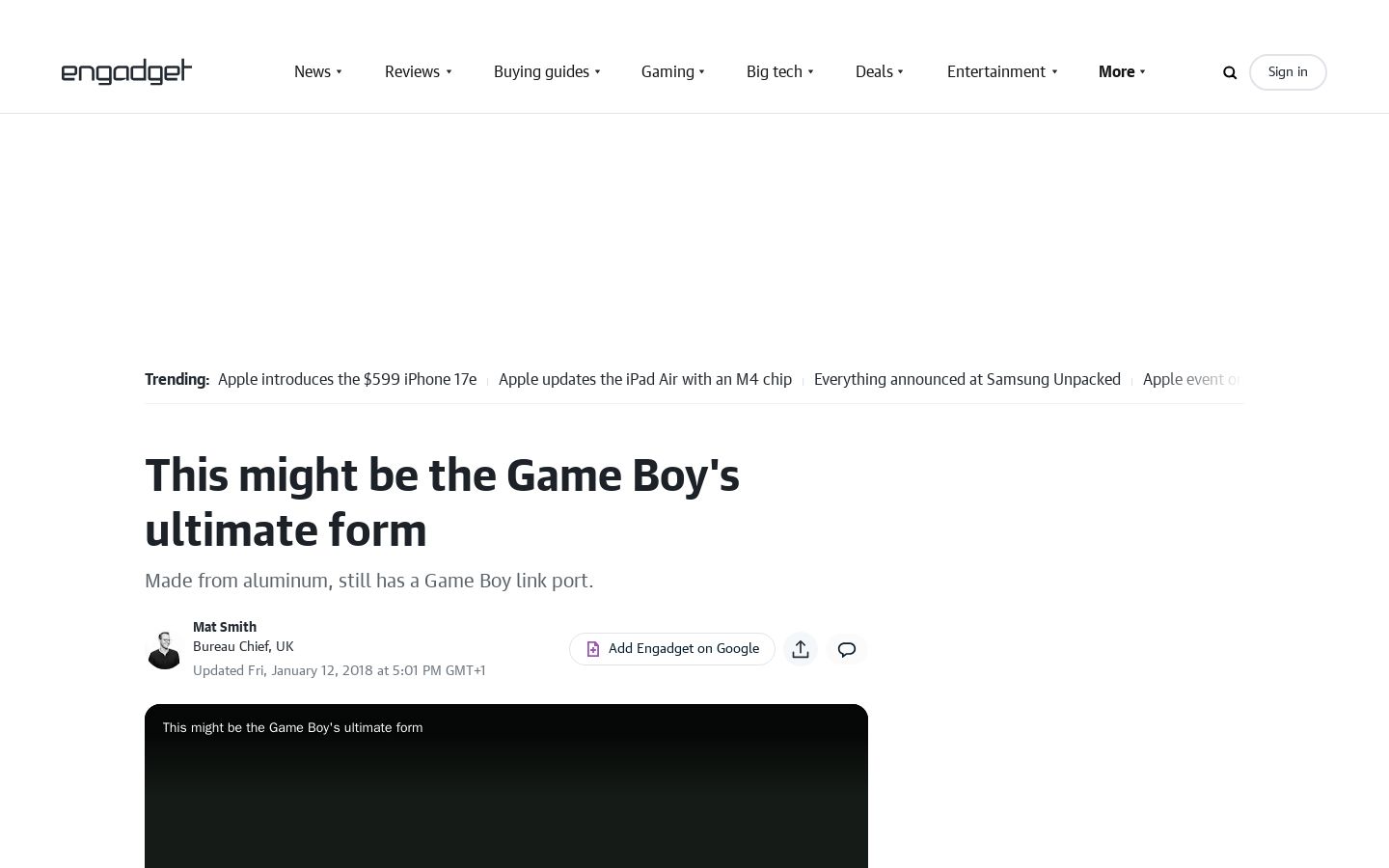1389x868 pixels.
Task: Expand the News menu arrow
Action: tap(339, 72)
